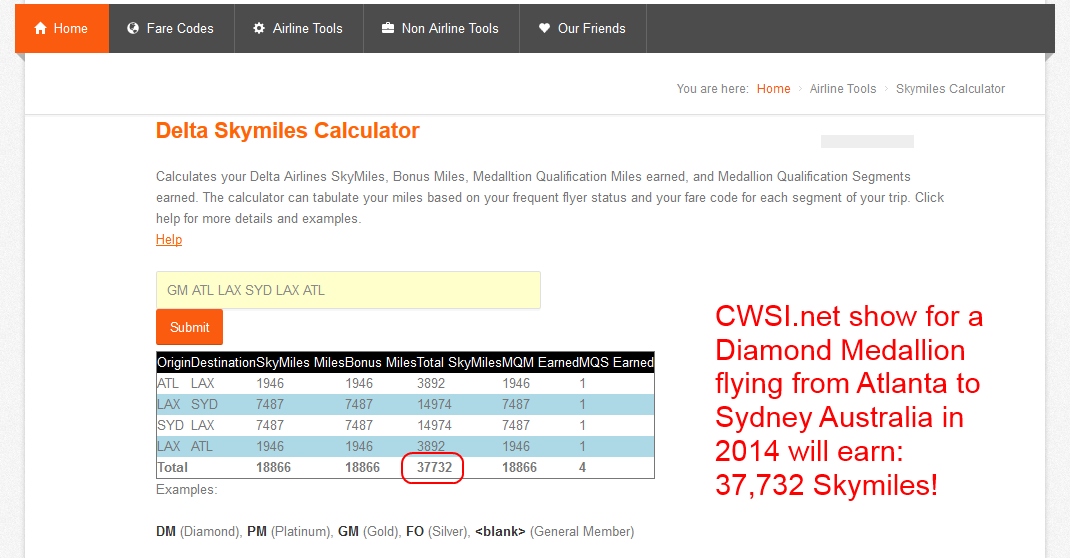The image size is (1070, 558).
Task: Click the globe icon beside Fare Codes
Action: pos(133,28)
